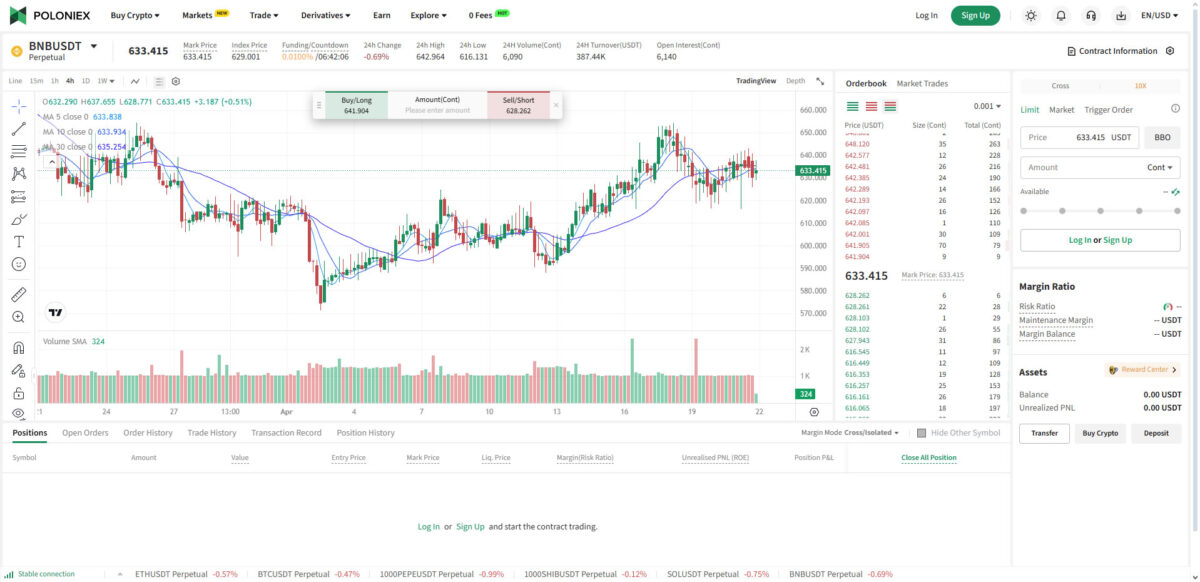This screenshot has width=1200, height=582.
Task: Open chart time zone settings icon
Action: [x=814, y=411]
